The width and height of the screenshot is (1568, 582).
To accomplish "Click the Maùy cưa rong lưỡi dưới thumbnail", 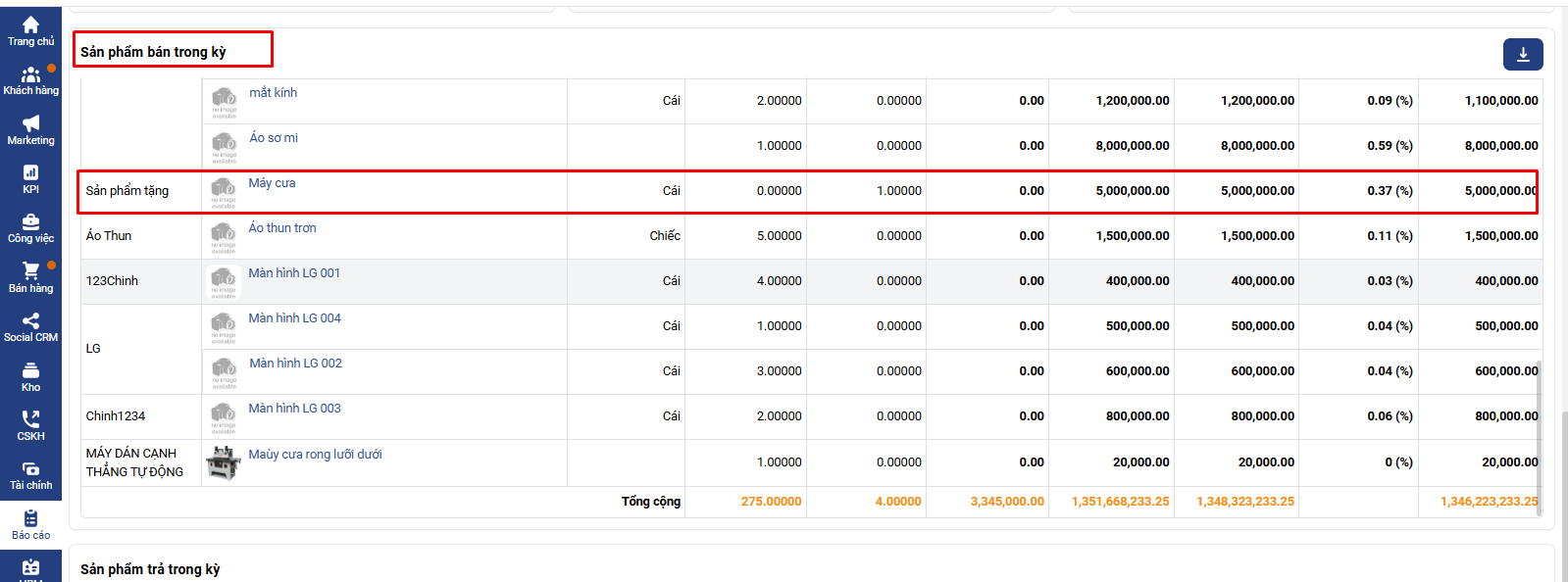I will point(224,462).
